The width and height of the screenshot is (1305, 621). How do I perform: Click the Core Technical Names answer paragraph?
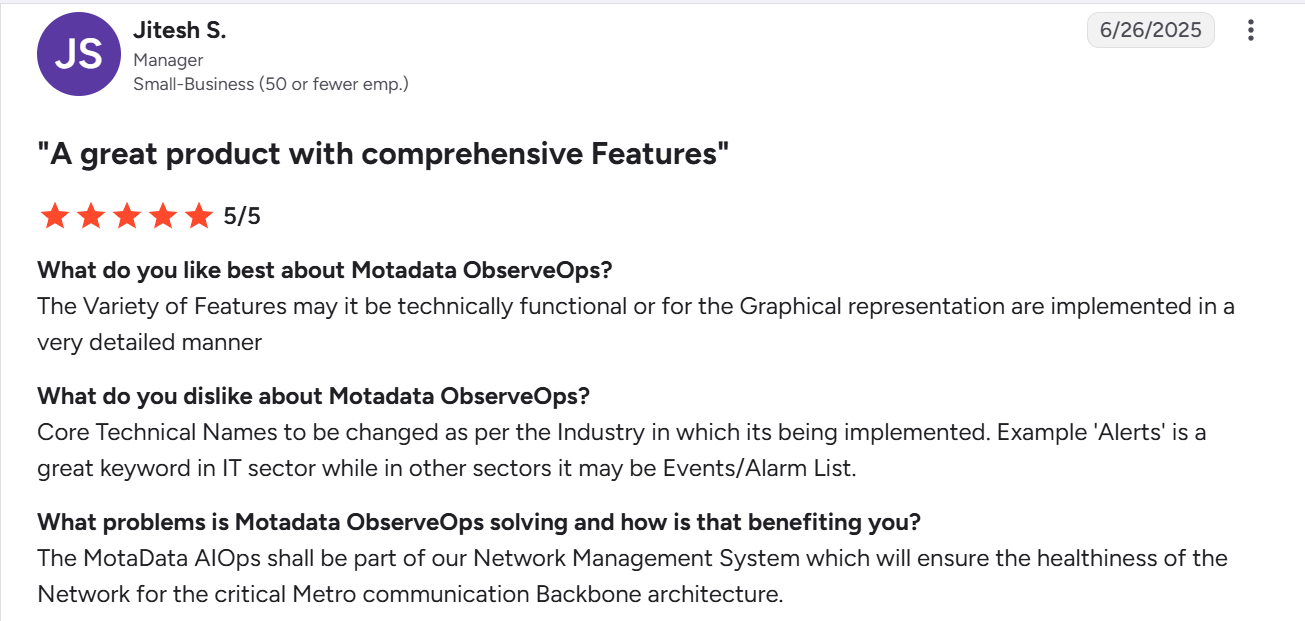click(x=622, y=450)
